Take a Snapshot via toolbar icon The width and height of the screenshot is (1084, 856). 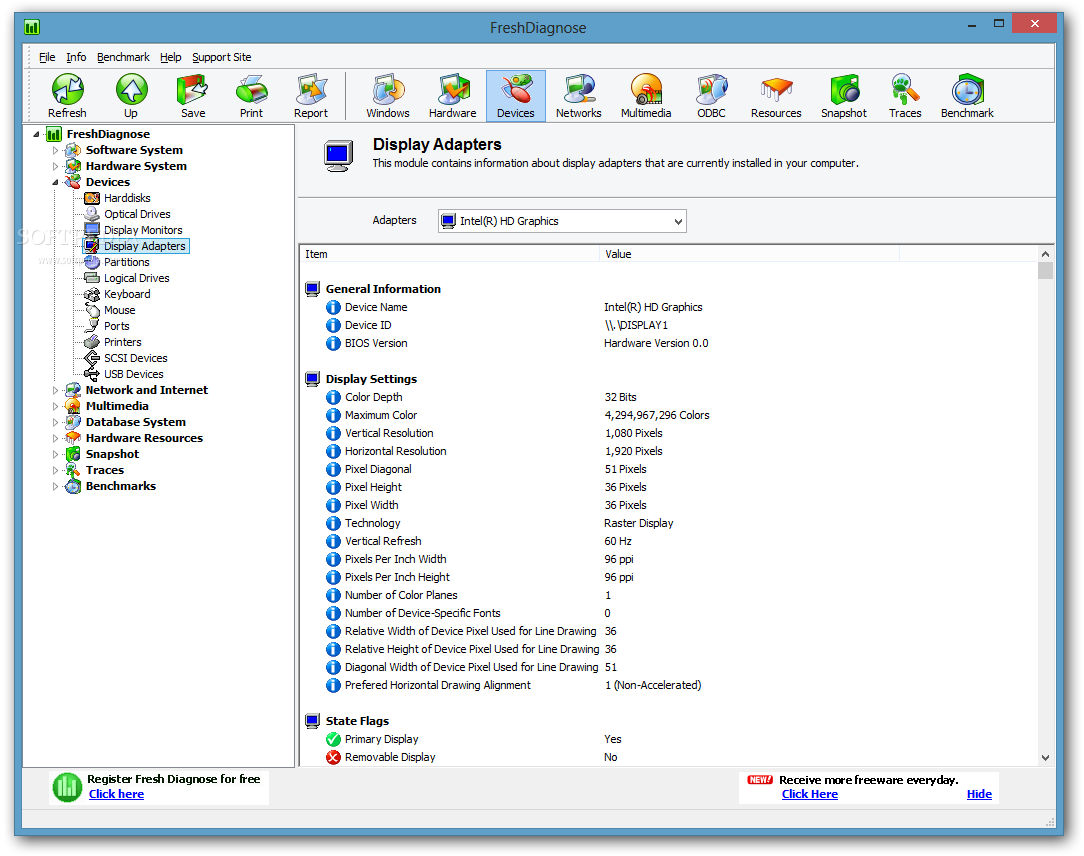(844, 96)
